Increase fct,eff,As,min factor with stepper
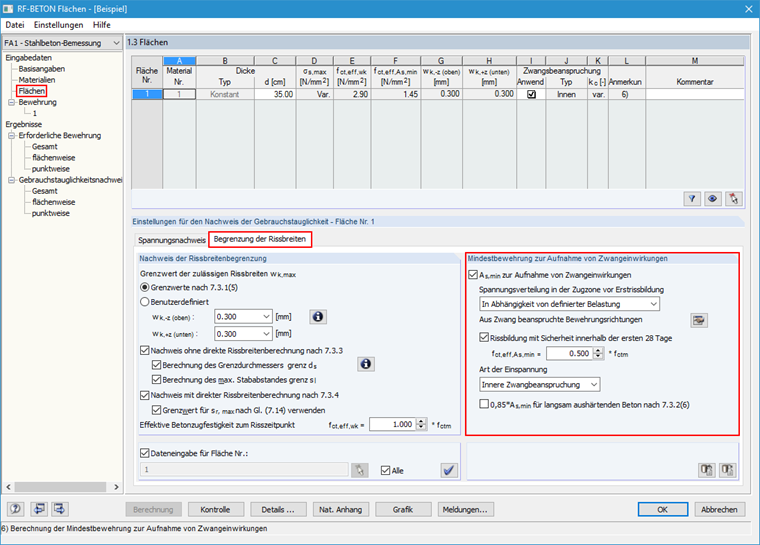 click(x=599, y=351)
